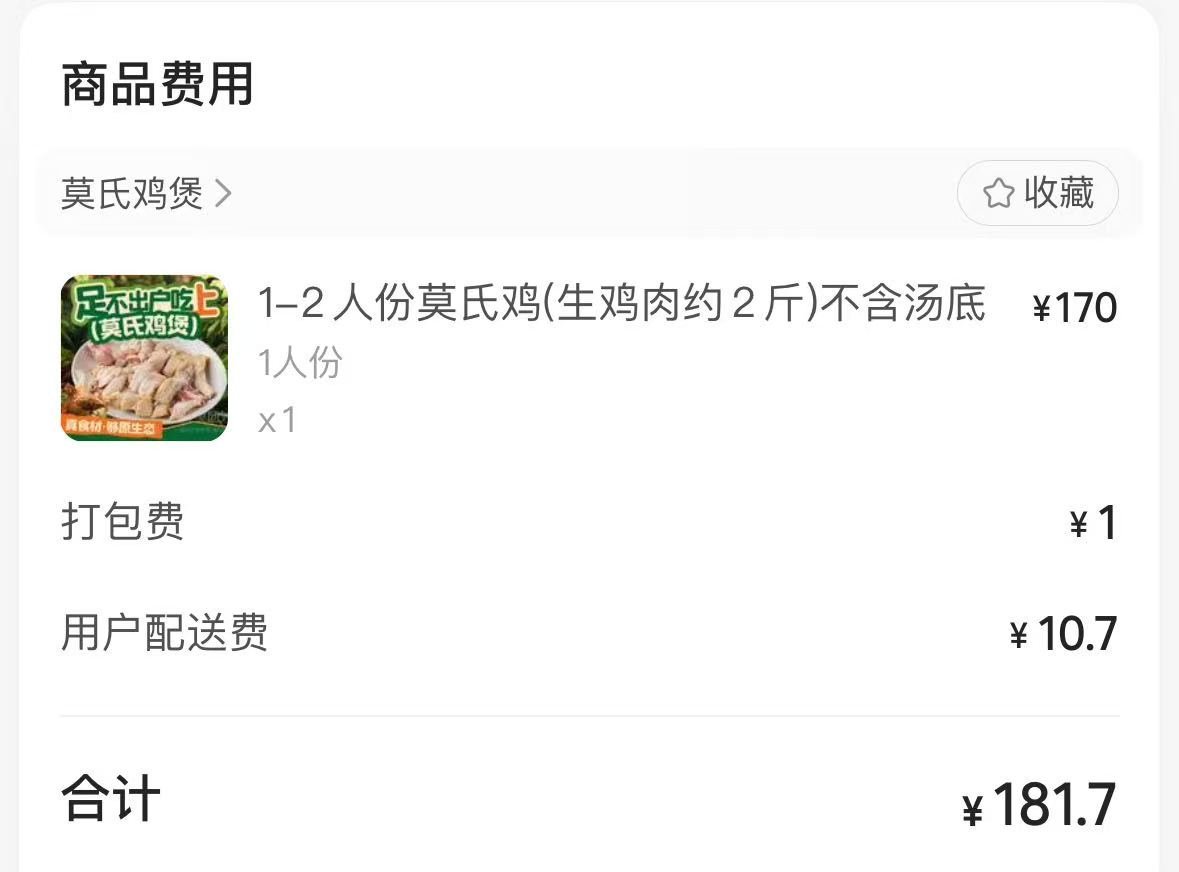Tap the 商品费用 section heading
This screenshot has height=872, width=1179.
pyautogui.click(x=157, y=84)
